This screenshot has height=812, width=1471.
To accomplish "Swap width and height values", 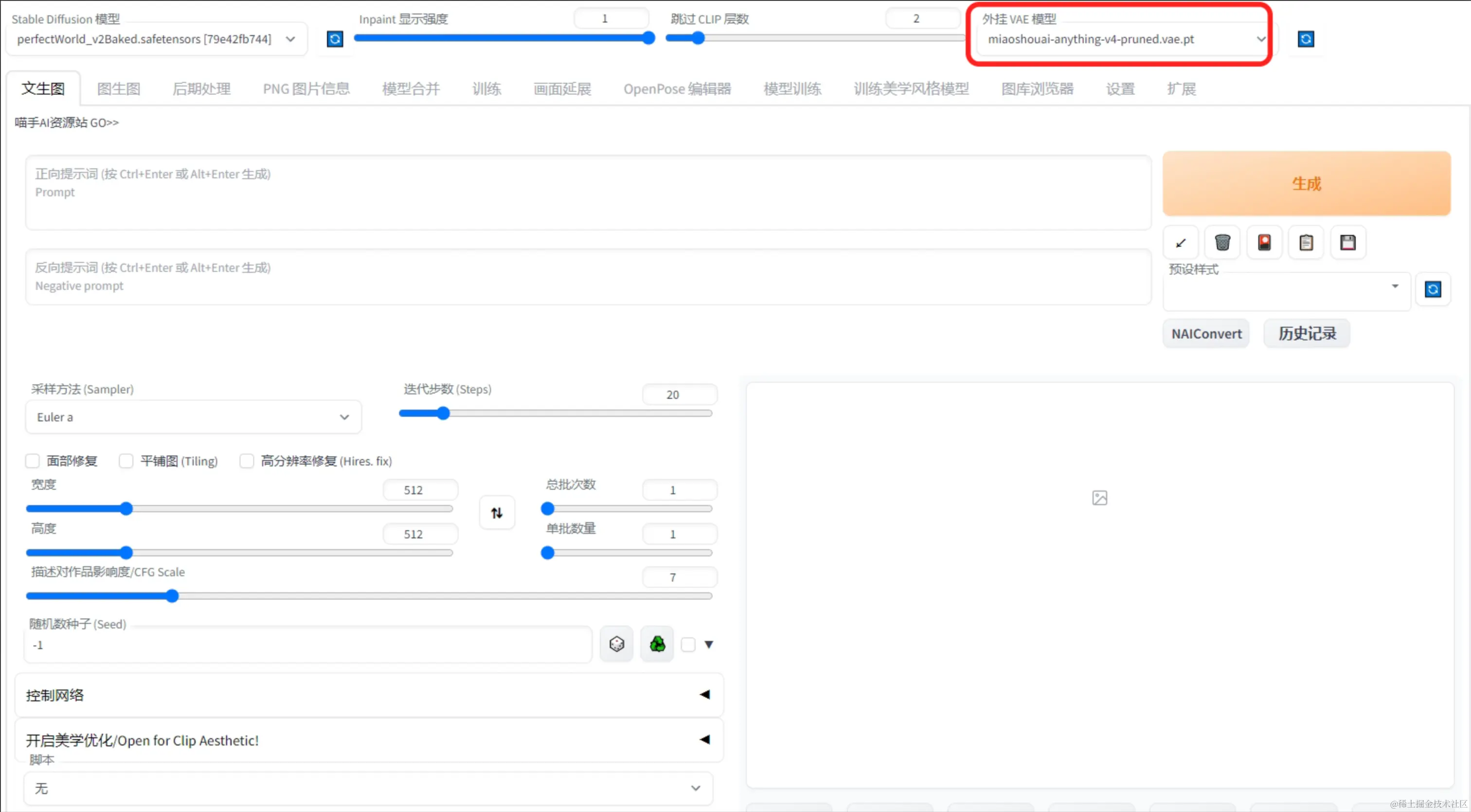I will (x=497, y=512).
